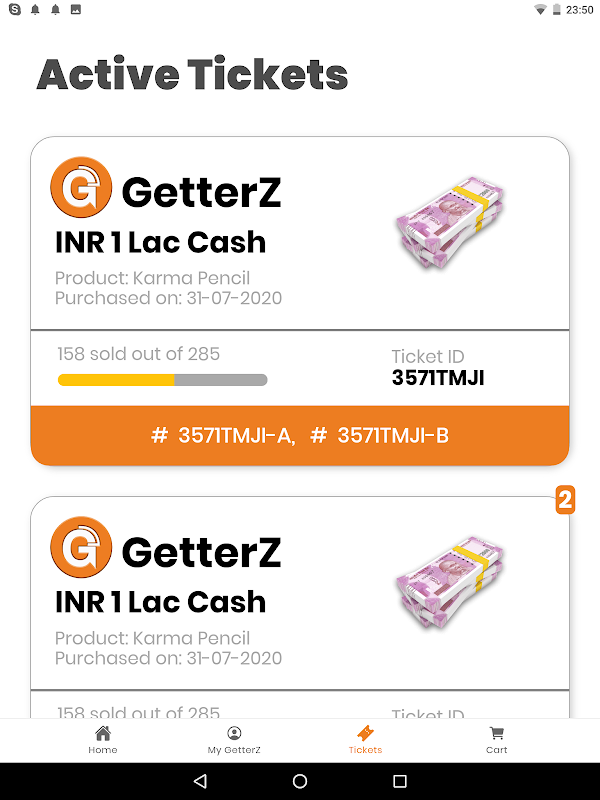600x800 pixels.
Task: Select the Tickets tab icon
Action: tap(365, 734)
